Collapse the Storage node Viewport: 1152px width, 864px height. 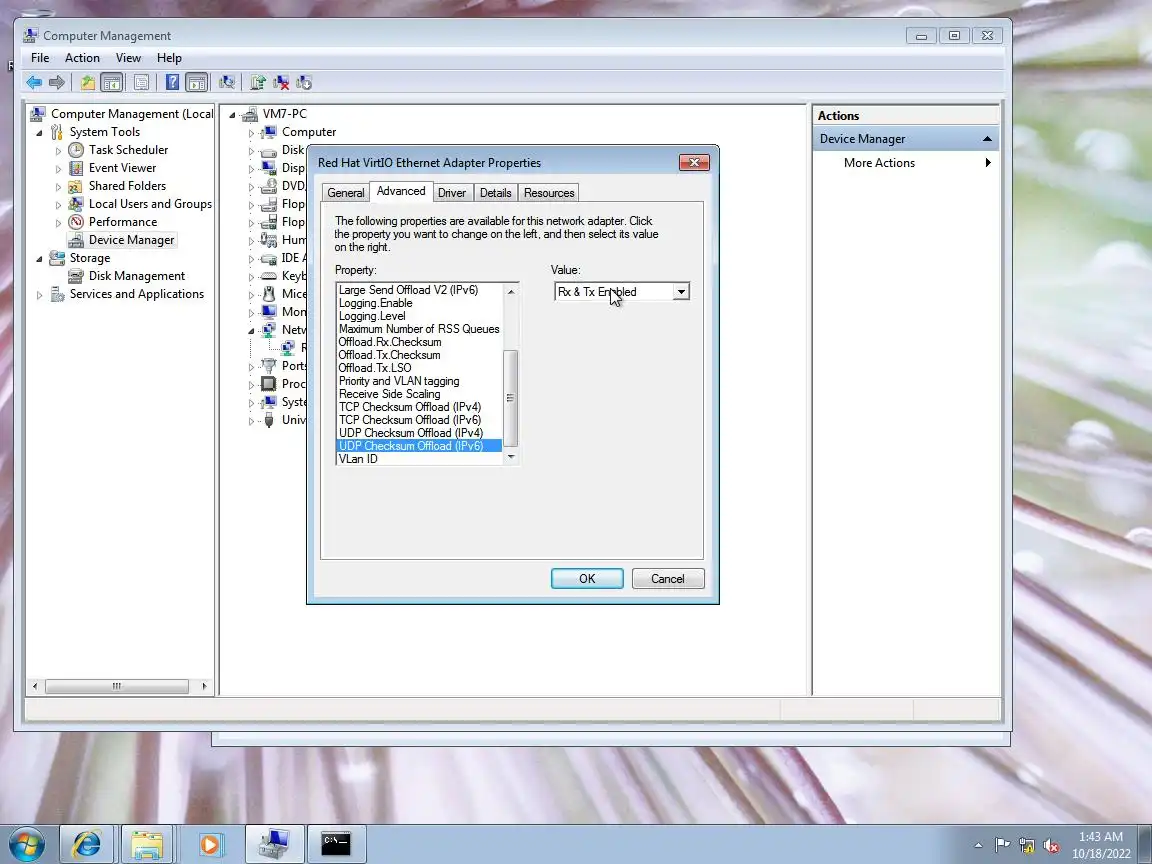(40, 259)
